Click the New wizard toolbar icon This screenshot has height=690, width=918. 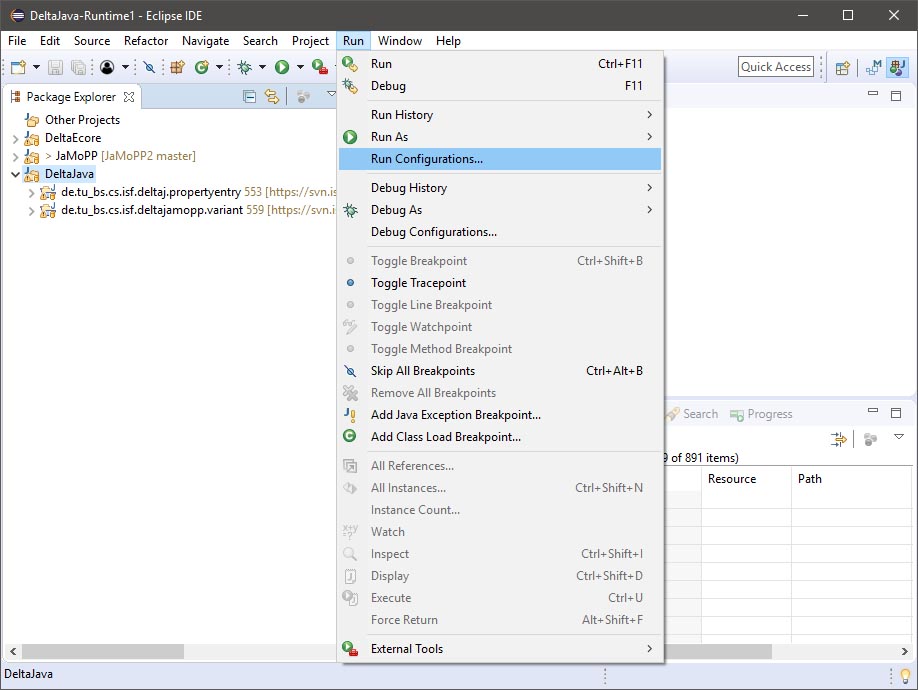tap(18, 67)
